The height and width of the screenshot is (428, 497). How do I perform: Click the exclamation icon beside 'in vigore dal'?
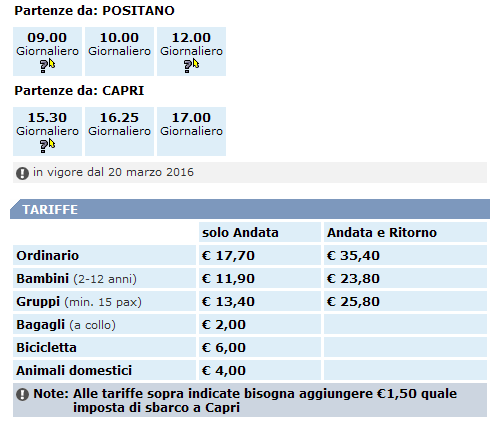[22, 173]
